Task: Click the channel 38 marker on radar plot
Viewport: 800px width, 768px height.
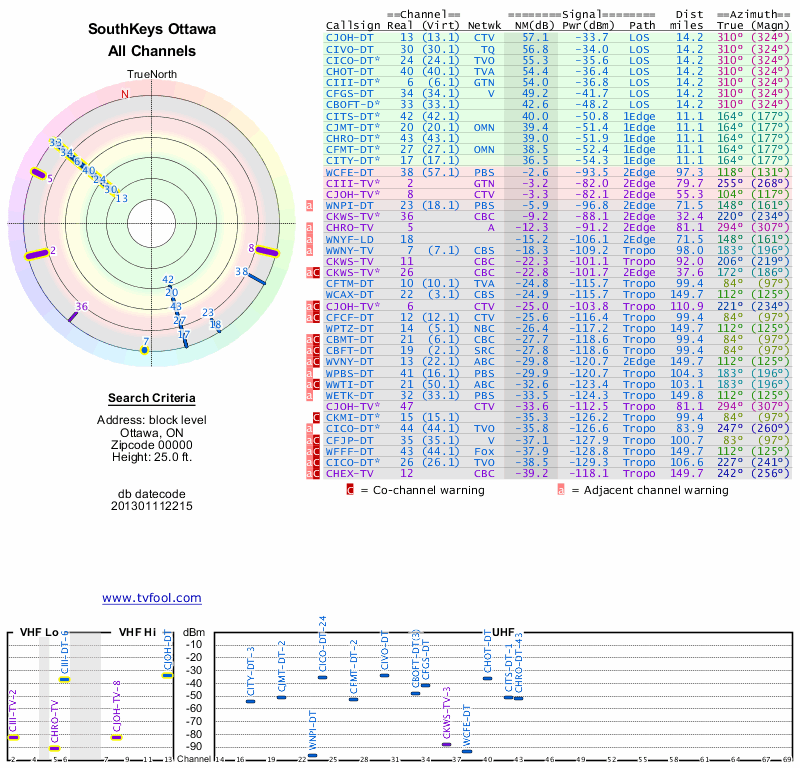Action: click(255, 279)
